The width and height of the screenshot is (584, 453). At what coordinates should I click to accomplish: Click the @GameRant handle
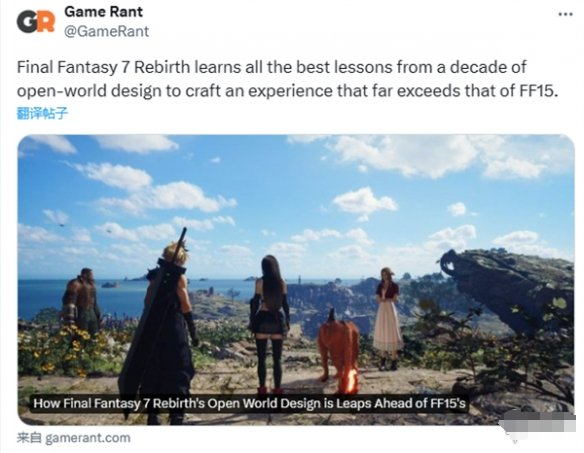point(107,31)
